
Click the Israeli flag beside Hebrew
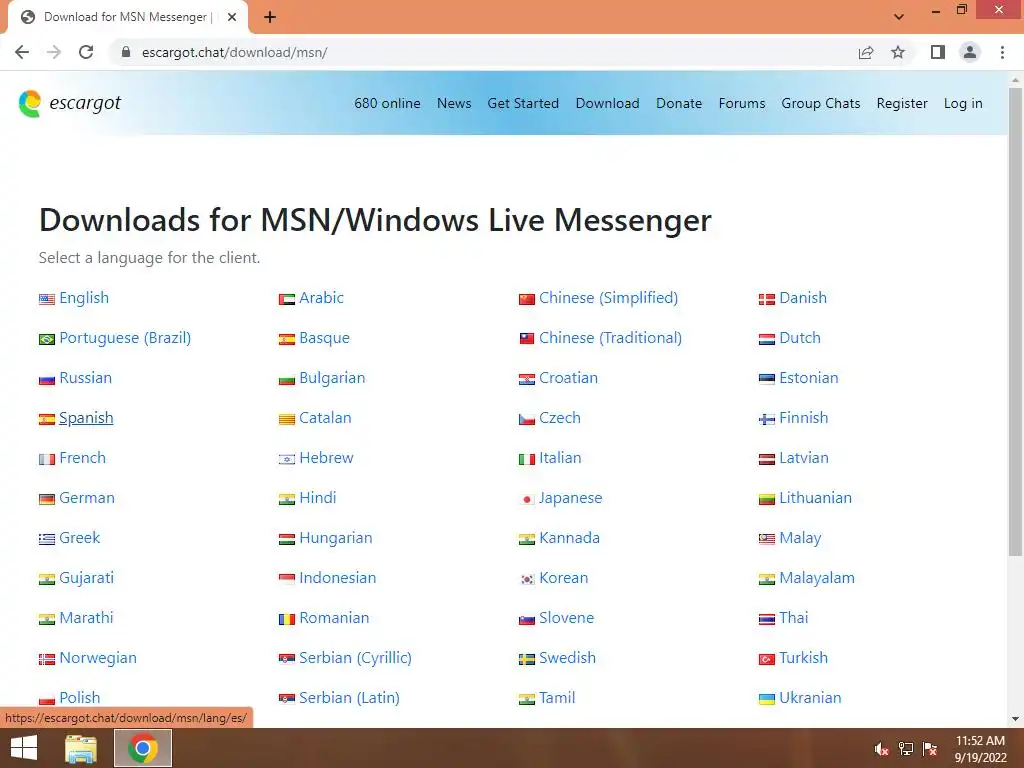click(287, 459)
